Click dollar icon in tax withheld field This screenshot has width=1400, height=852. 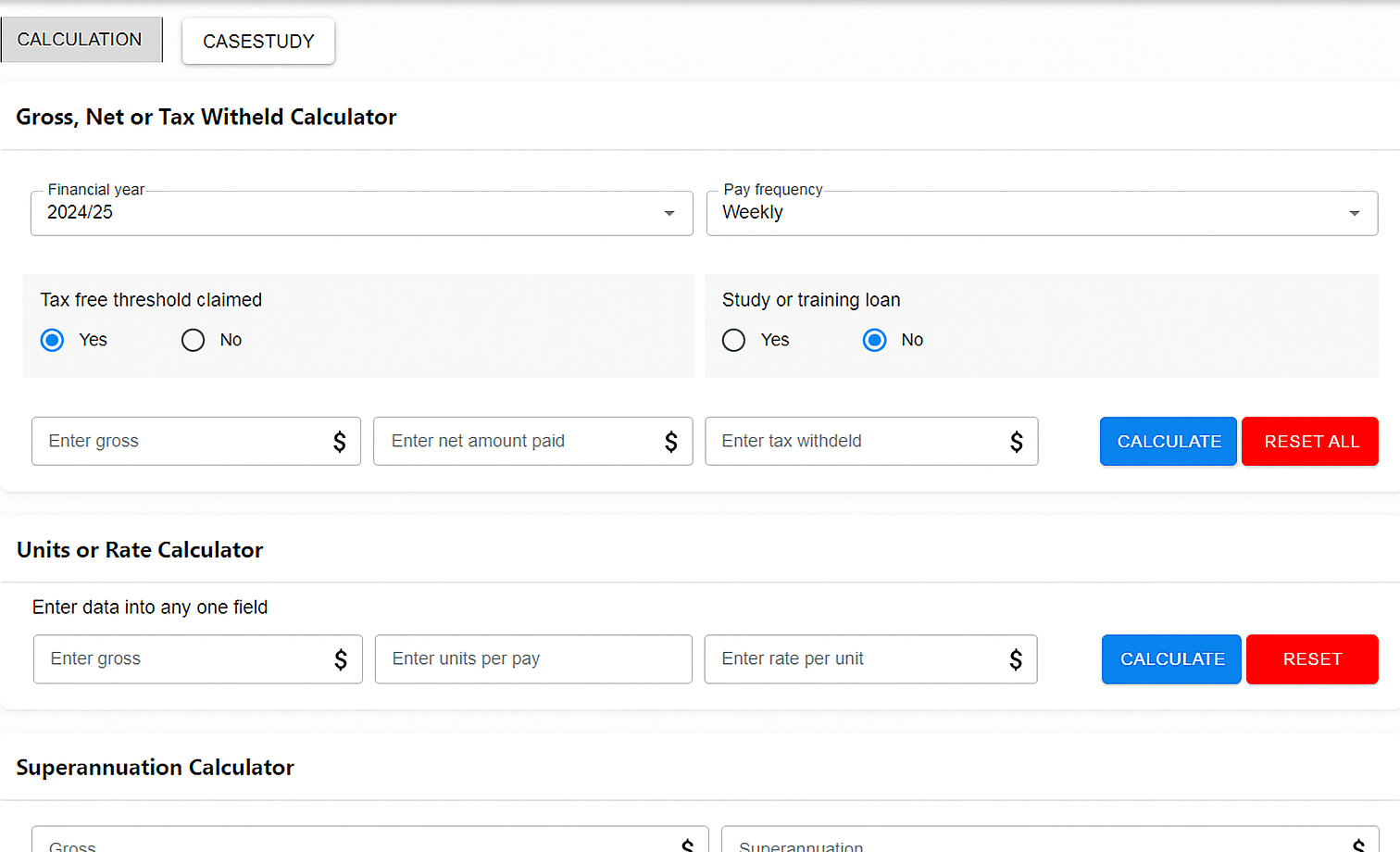pyautogui.click(x=1017, y=442)
